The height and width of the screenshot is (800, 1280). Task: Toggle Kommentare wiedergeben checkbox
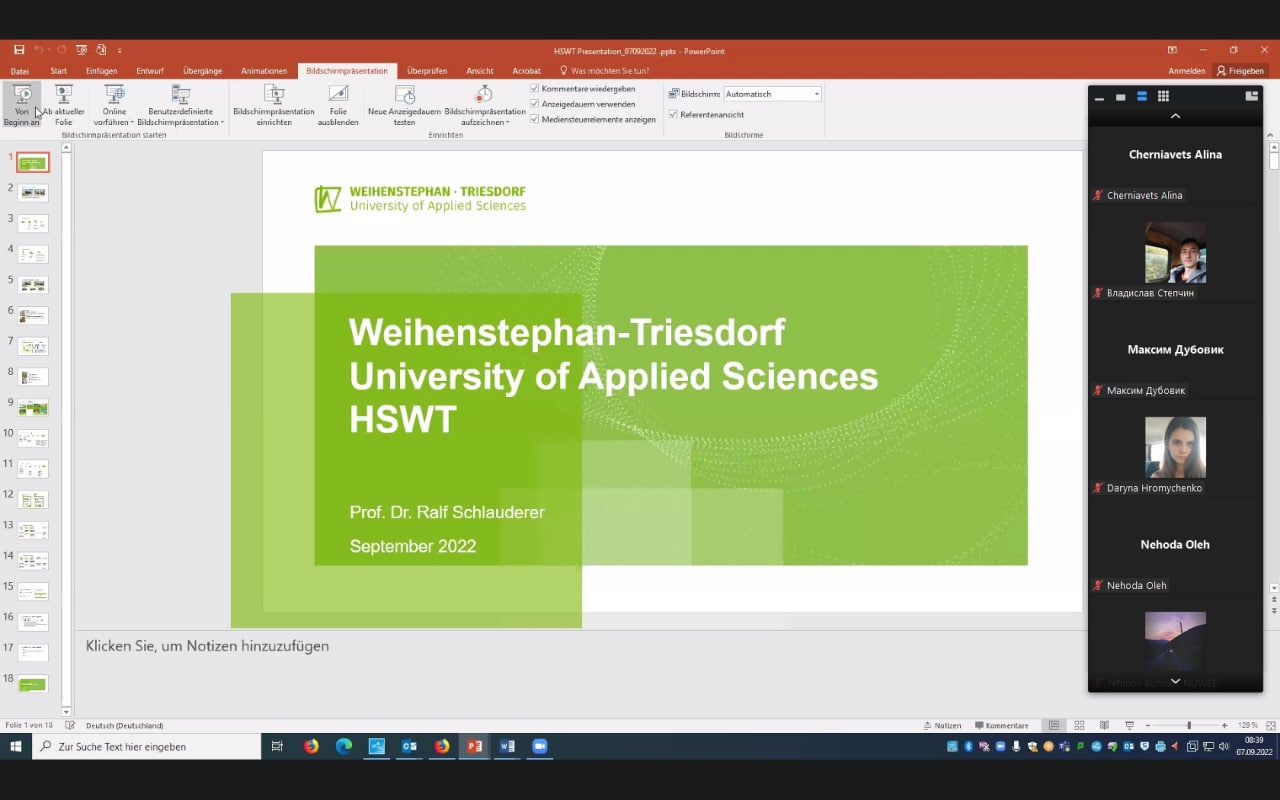click(534, 89)
